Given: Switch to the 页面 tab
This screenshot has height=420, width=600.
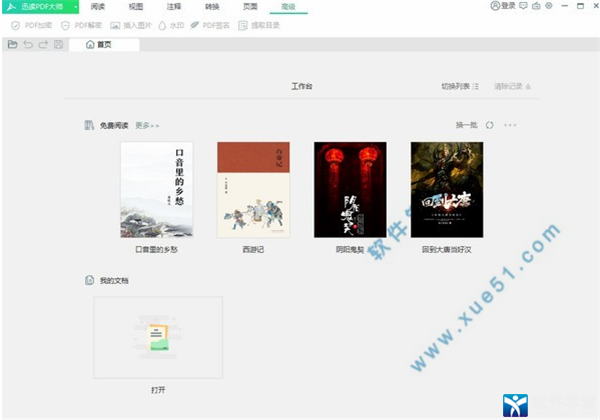Looking at the screenshot, I should (x=250, y=7).
